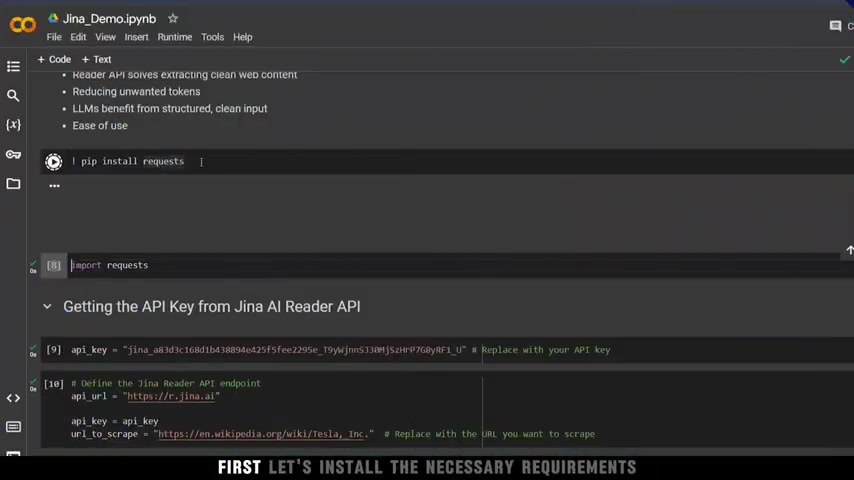Open the Runtime menu
854x480 pixels.
(x=175, y=37)
